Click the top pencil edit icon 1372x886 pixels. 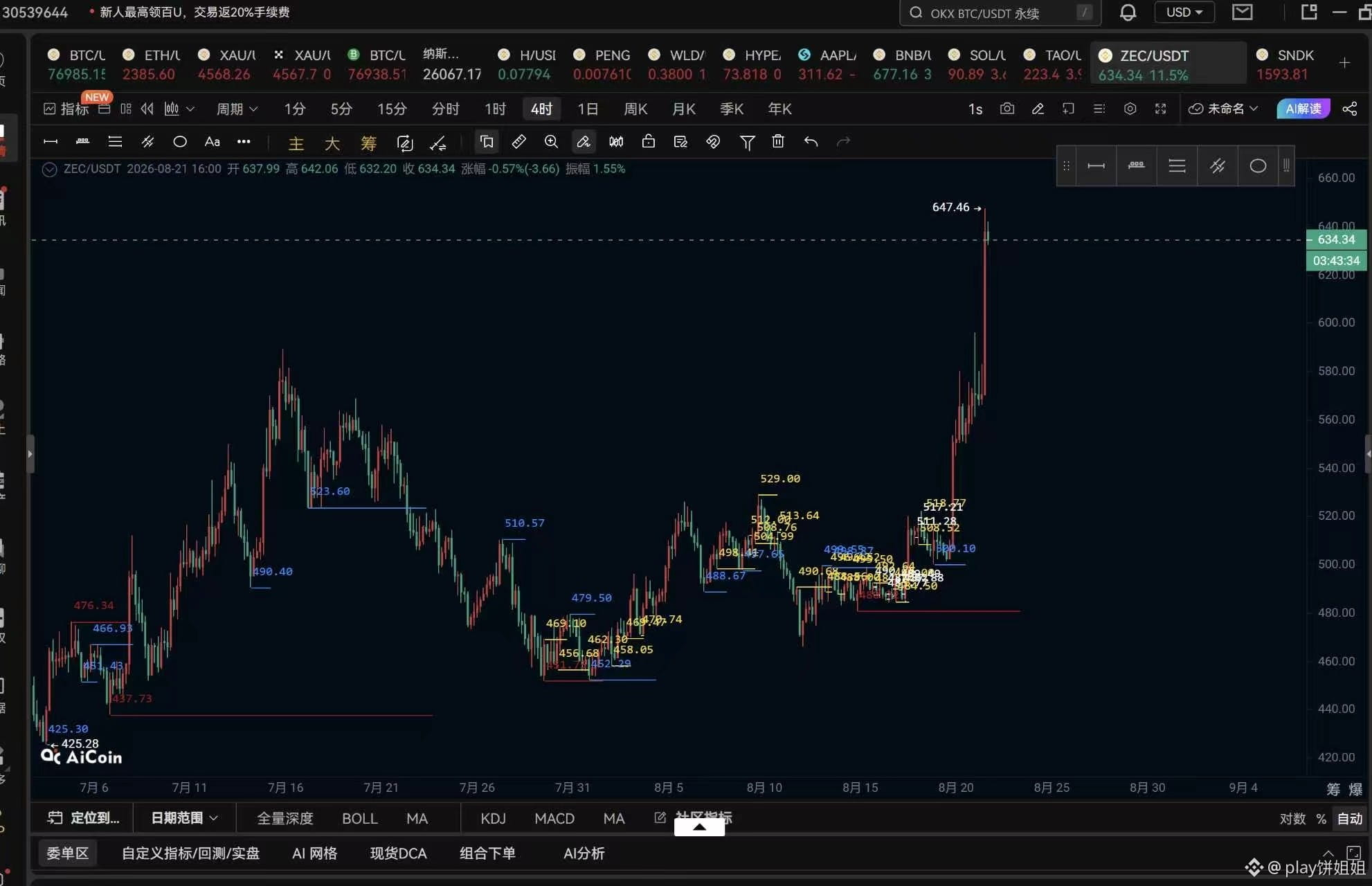click(x=1038, y=109)
